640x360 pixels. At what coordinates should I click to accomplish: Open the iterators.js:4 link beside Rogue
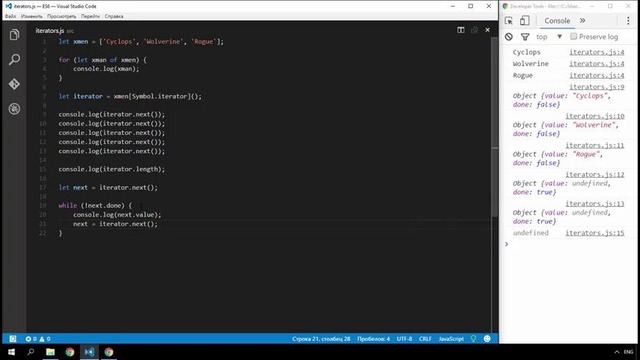point(597,76)
